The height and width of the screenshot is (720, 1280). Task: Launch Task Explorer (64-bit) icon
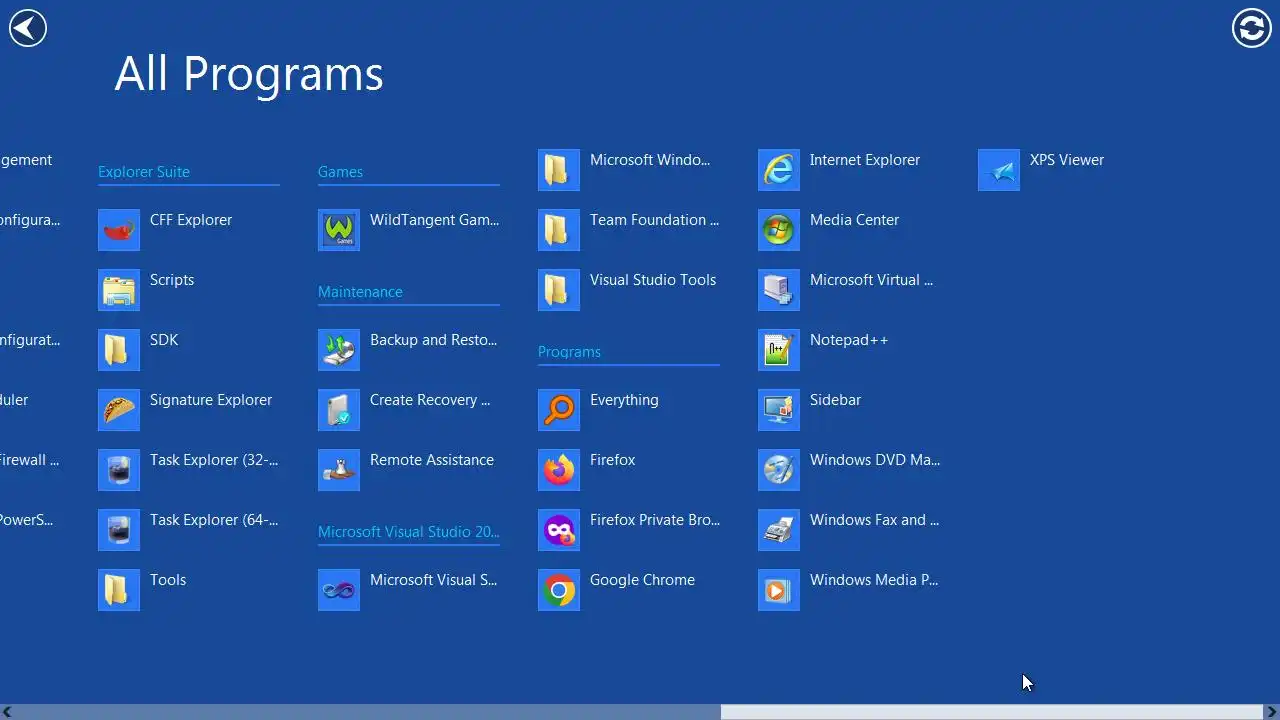coord(119,530)
